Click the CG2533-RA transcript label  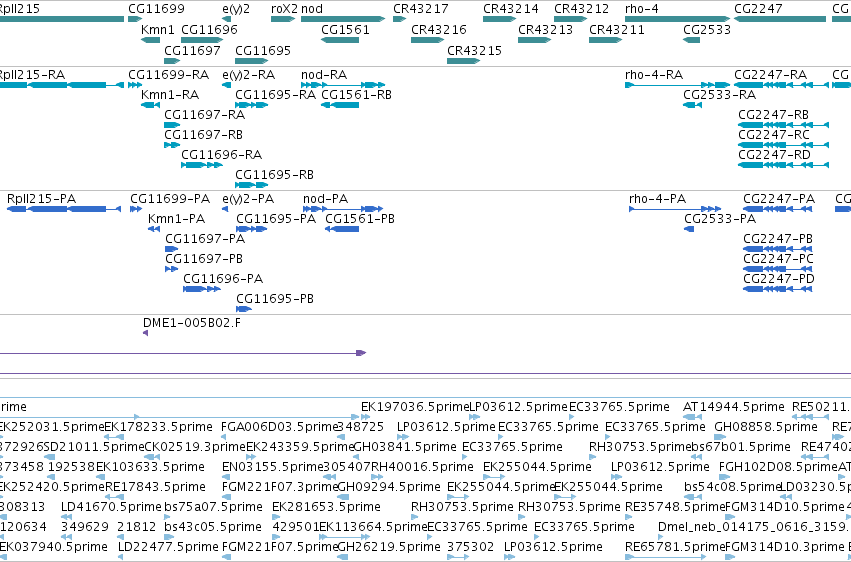(x=720, y=95)
